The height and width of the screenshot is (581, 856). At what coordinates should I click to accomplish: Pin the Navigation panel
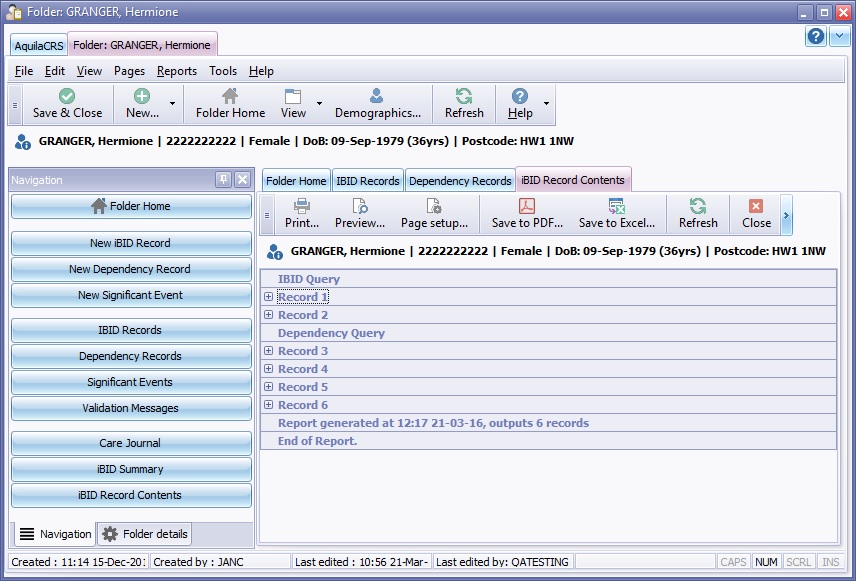tap(223, 180)
